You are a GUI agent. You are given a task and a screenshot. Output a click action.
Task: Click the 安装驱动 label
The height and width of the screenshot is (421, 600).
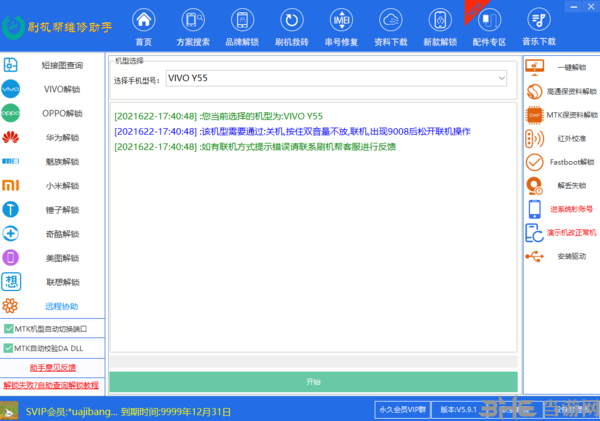(572, 256)
